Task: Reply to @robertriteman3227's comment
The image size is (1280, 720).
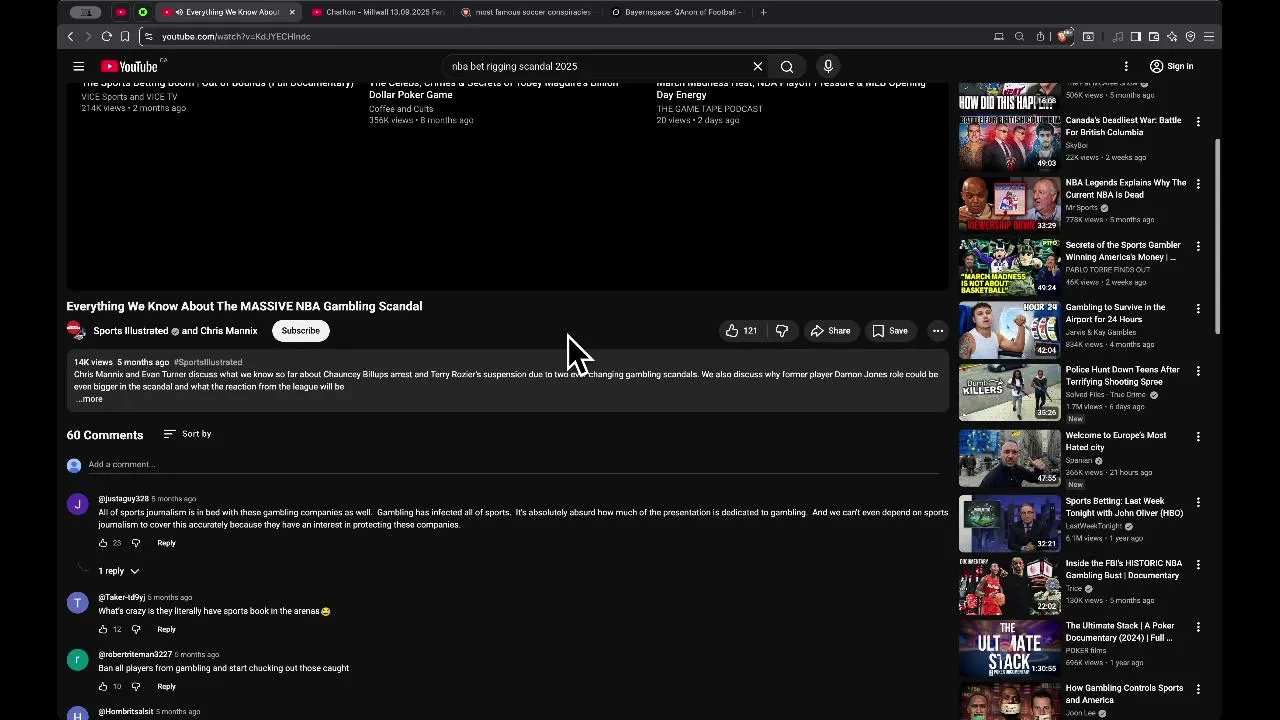Action: tap(166, 686)
